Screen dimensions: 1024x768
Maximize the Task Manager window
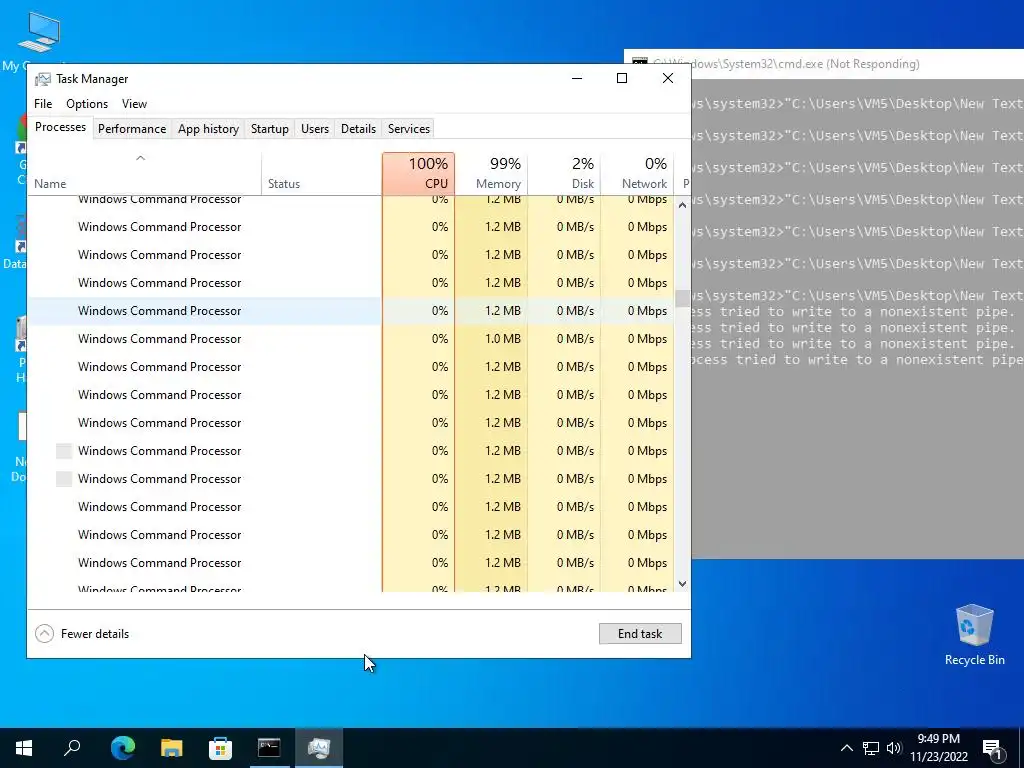click(x=622, y=78)
